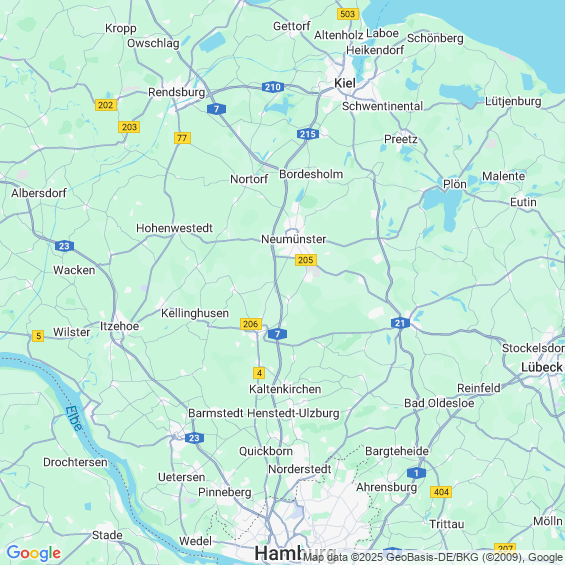Click the A21 highway shield

pos(400,323)
